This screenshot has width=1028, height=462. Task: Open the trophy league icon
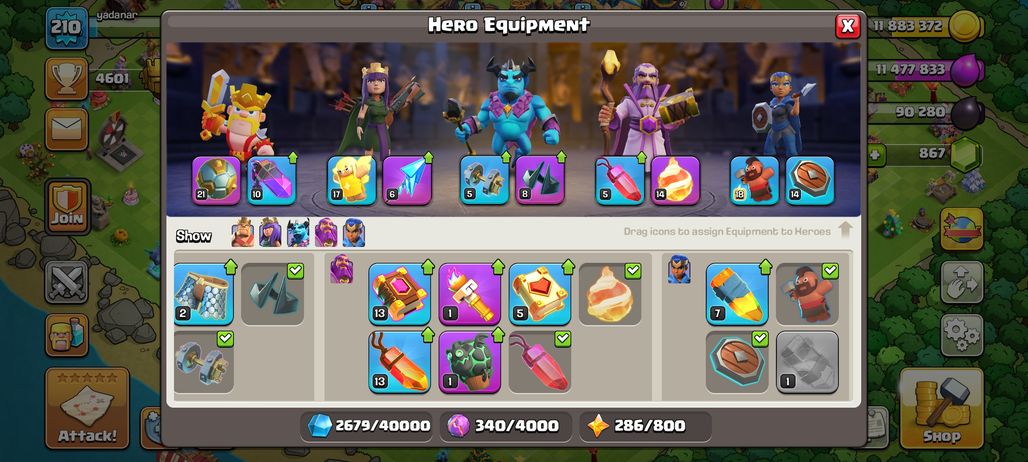coord(67,79)
